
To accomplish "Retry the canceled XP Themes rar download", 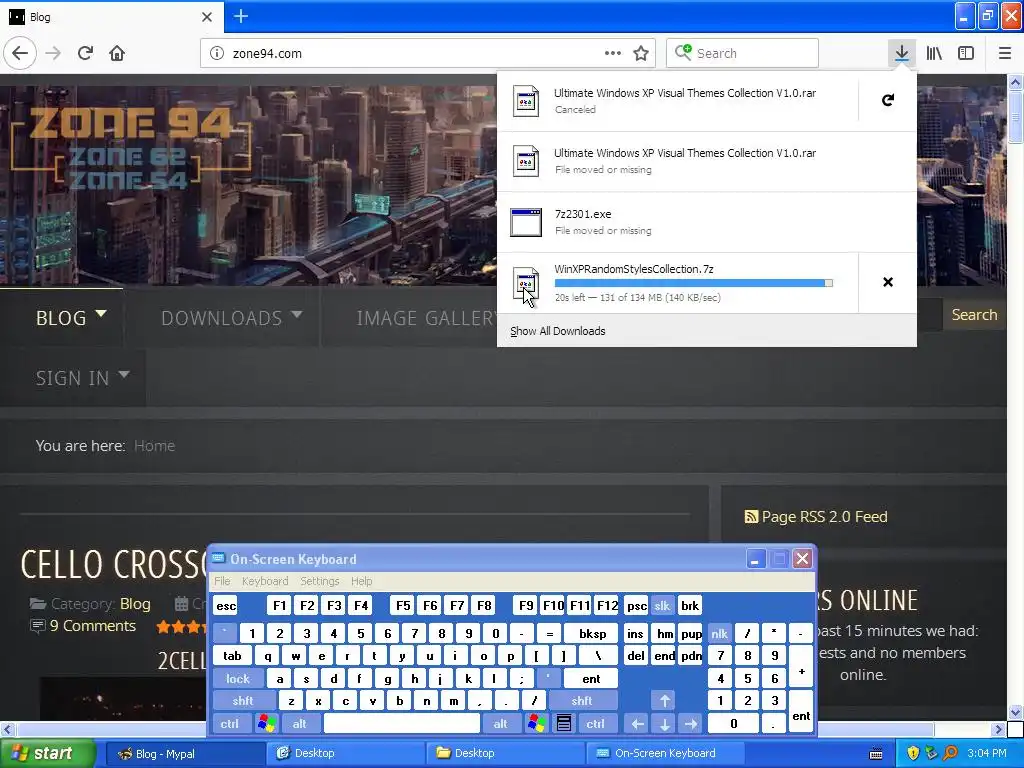I will pyautogui.click(x=888, y=100).
